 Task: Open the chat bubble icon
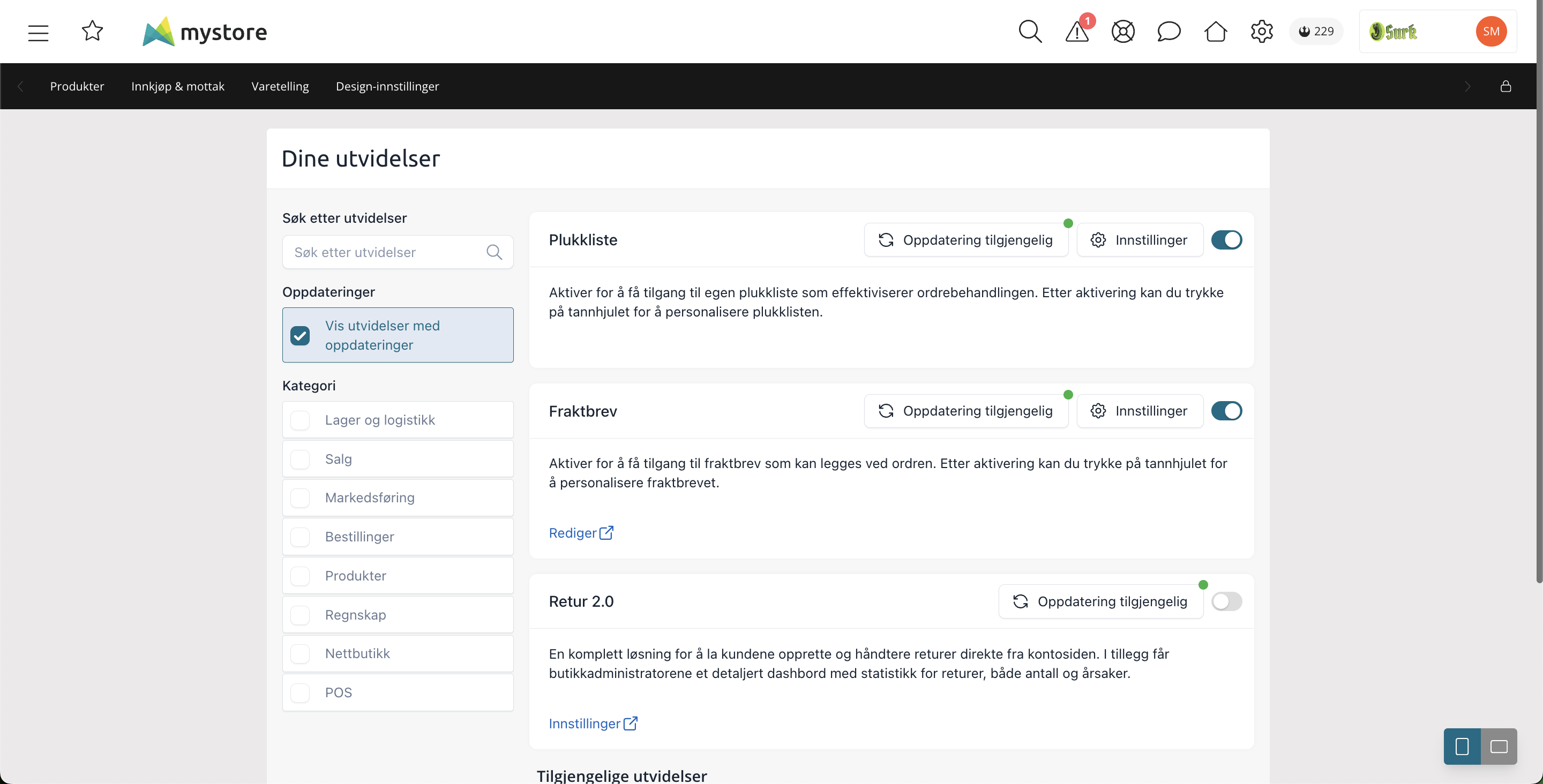(x=1169, y=31)
